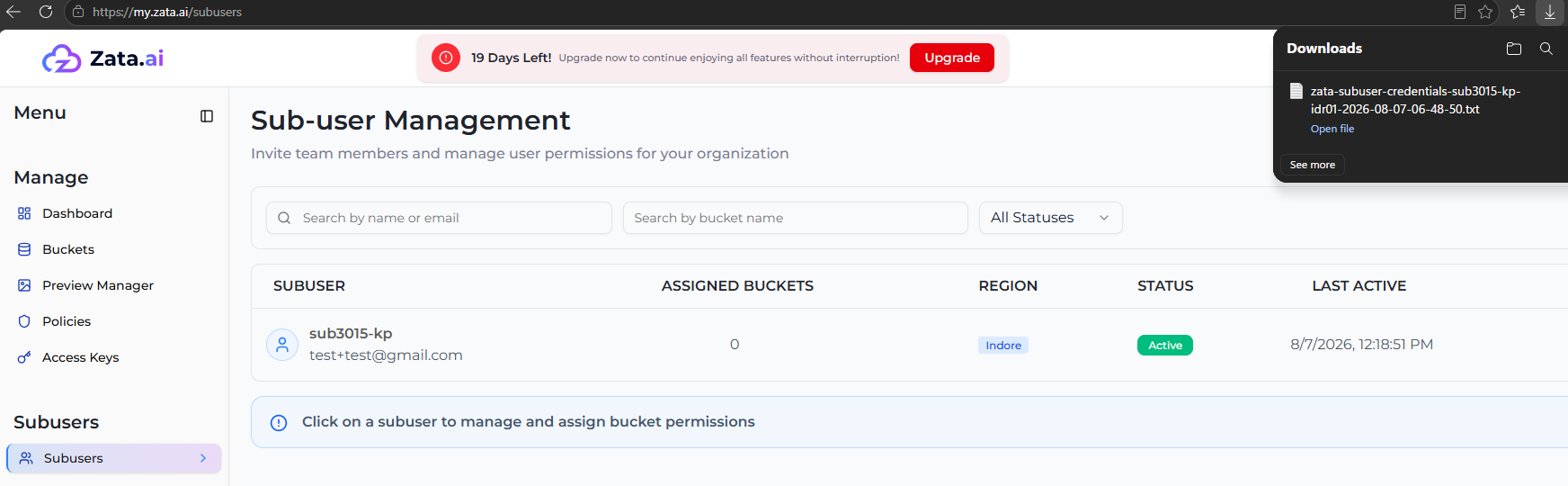Image resolution: width=1568 pixels, height=486 pixels.
Task: Click the Dashboard grid icon
Action: (24, 213)
